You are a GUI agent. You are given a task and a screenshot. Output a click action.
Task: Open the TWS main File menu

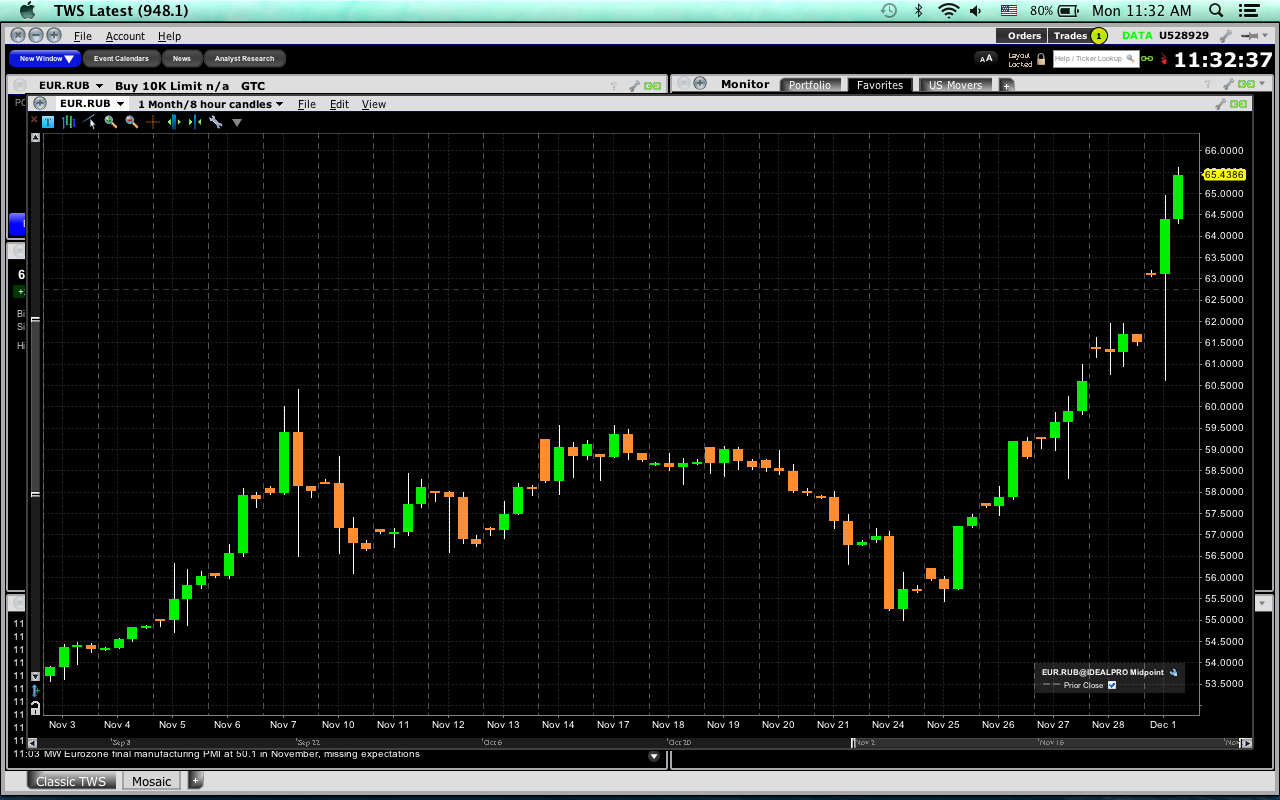point(83,36)
